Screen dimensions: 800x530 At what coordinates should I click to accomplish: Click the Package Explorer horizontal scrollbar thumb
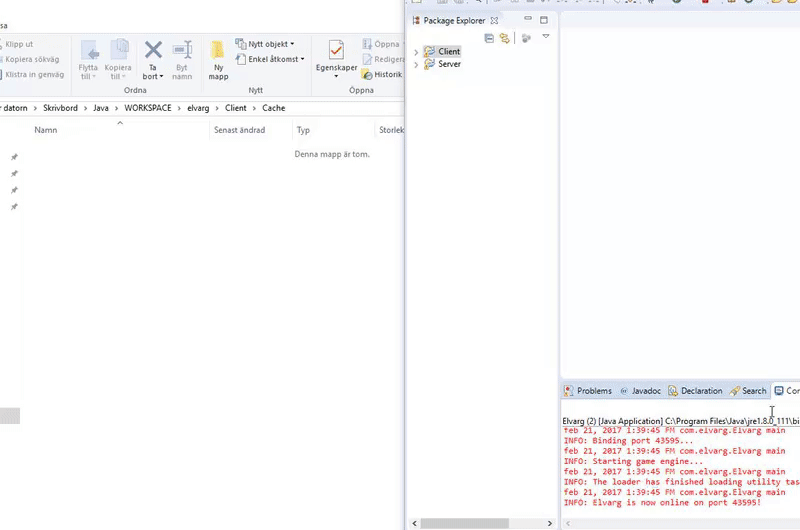point(464,524)
